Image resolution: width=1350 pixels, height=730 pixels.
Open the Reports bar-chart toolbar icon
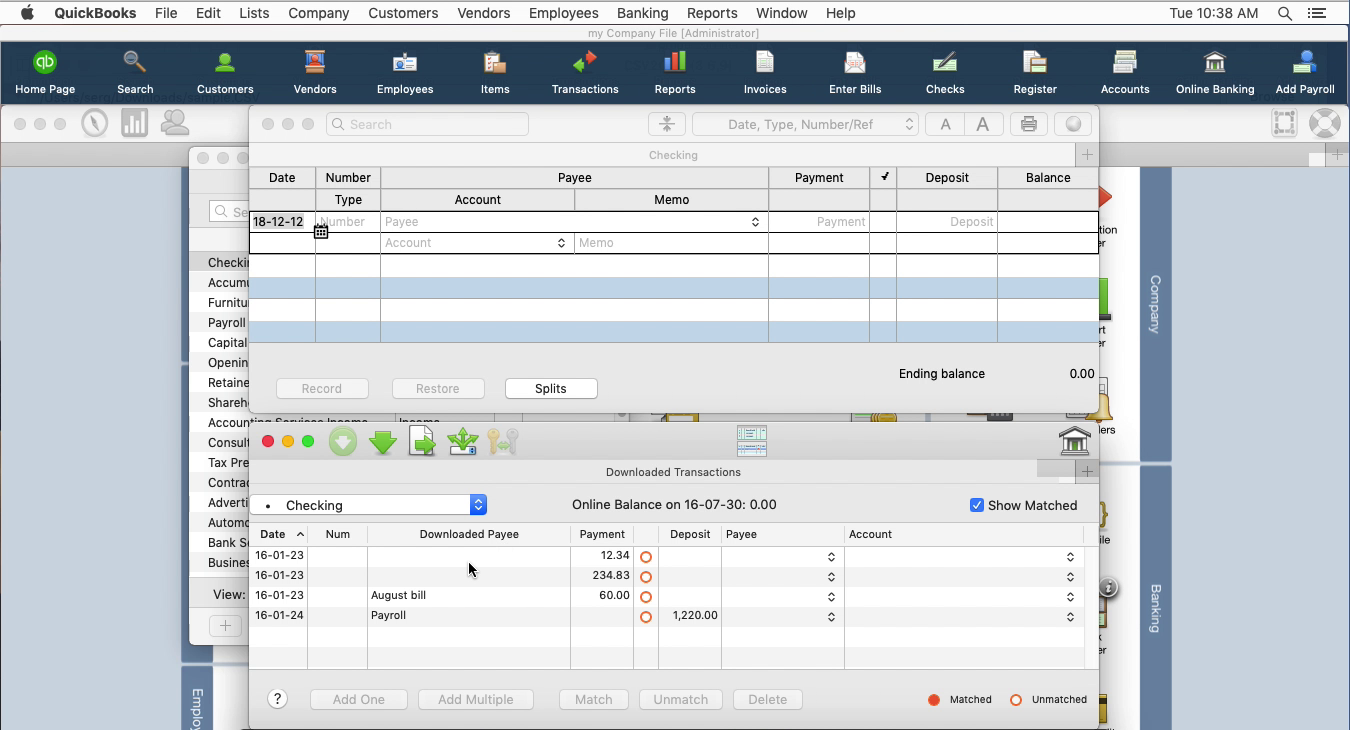click(x=675, y=72)
